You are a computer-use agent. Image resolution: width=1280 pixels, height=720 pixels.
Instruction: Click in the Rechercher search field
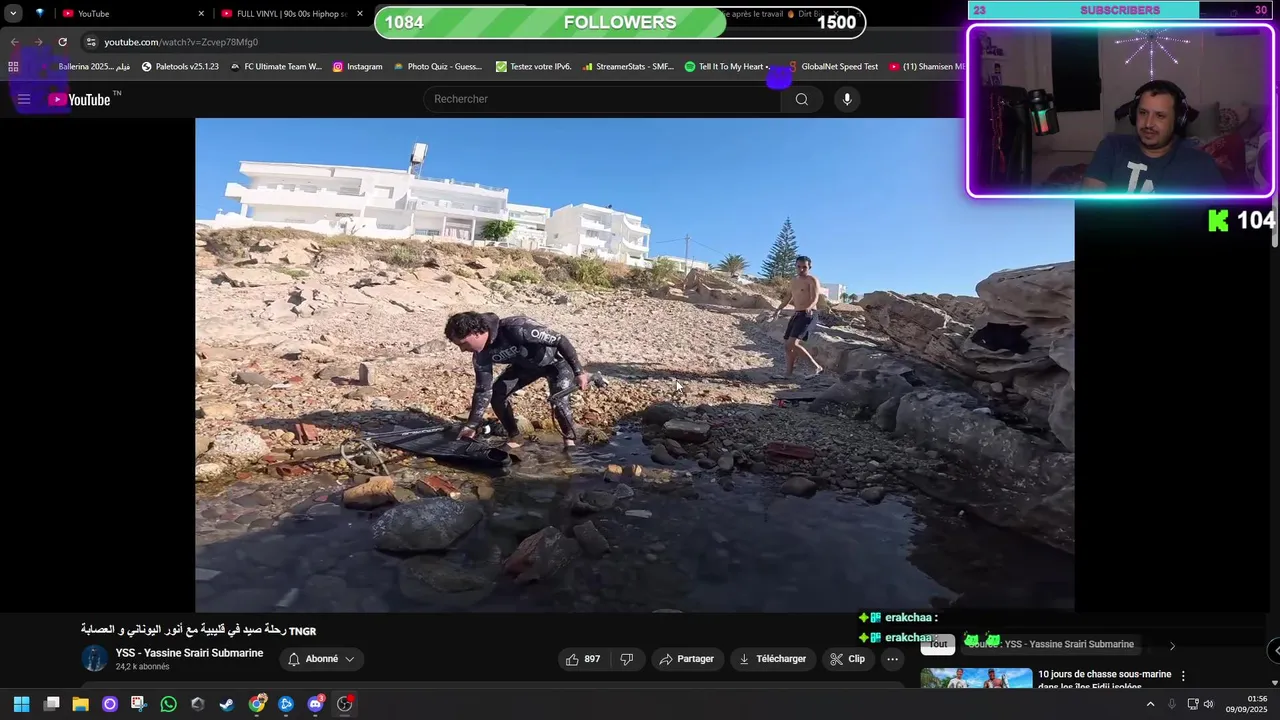pyautogui.click(x=602, y=99)
